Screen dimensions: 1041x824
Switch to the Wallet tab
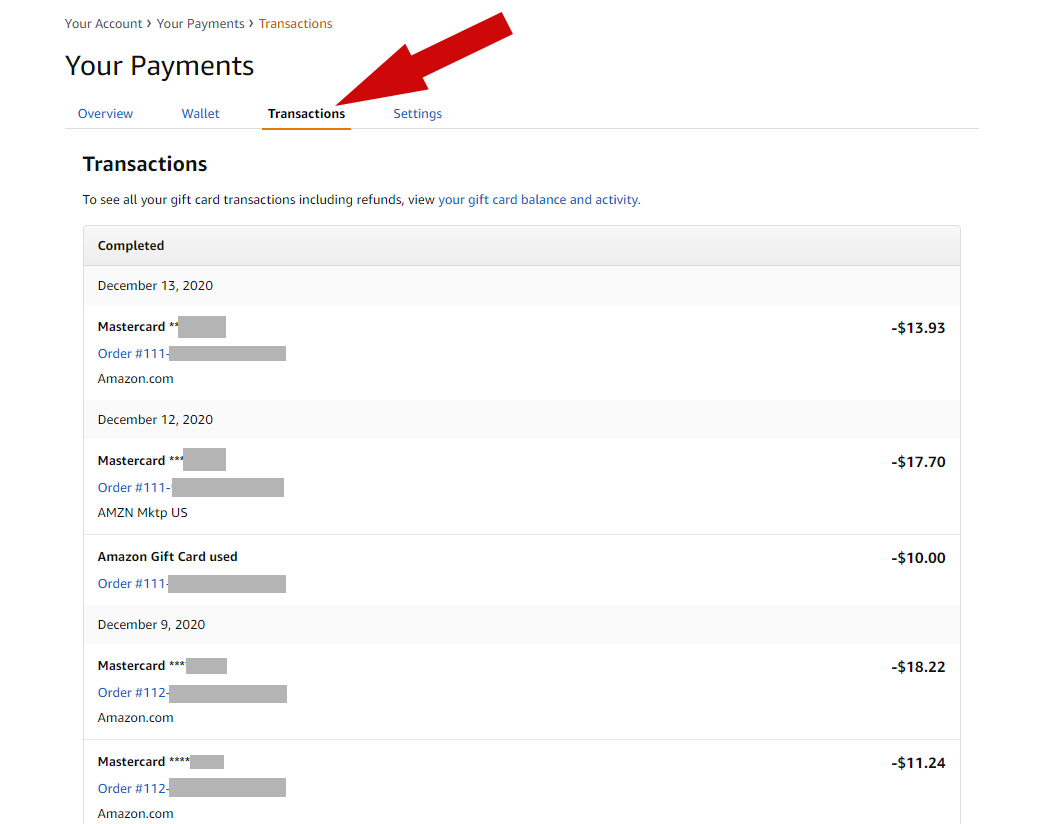(200, 113)
